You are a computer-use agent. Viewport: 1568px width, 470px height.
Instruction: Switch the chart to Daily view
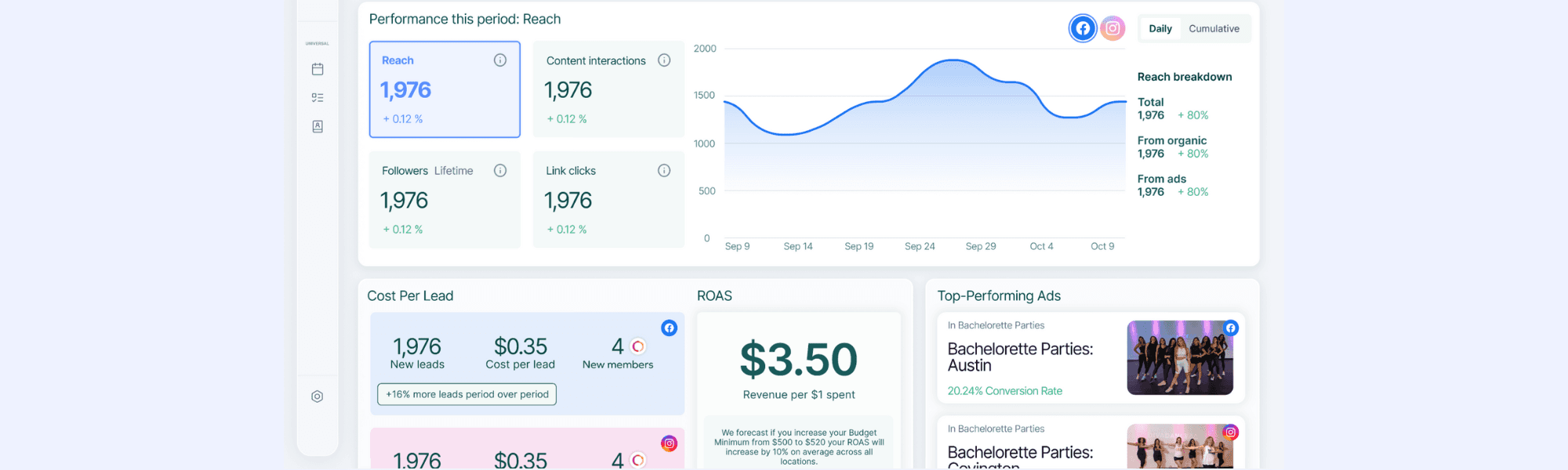tap(1160, 28)
